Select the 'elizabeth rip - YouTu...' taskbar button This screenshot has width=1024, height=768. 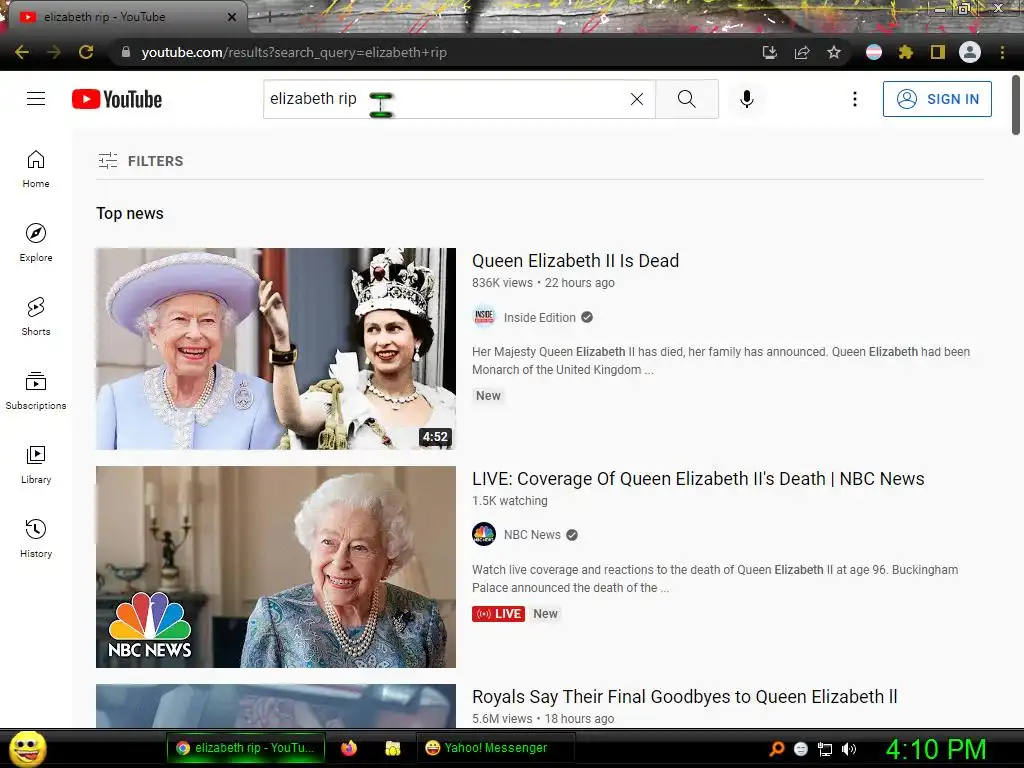tap(246, 748)
